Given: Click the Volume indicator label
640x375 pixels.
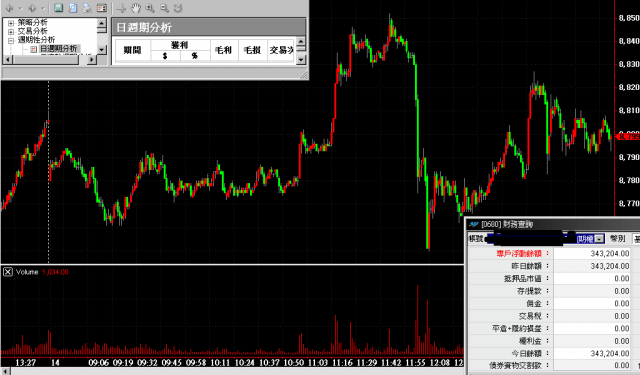Looking at the screenshot, I should point(27,272).
